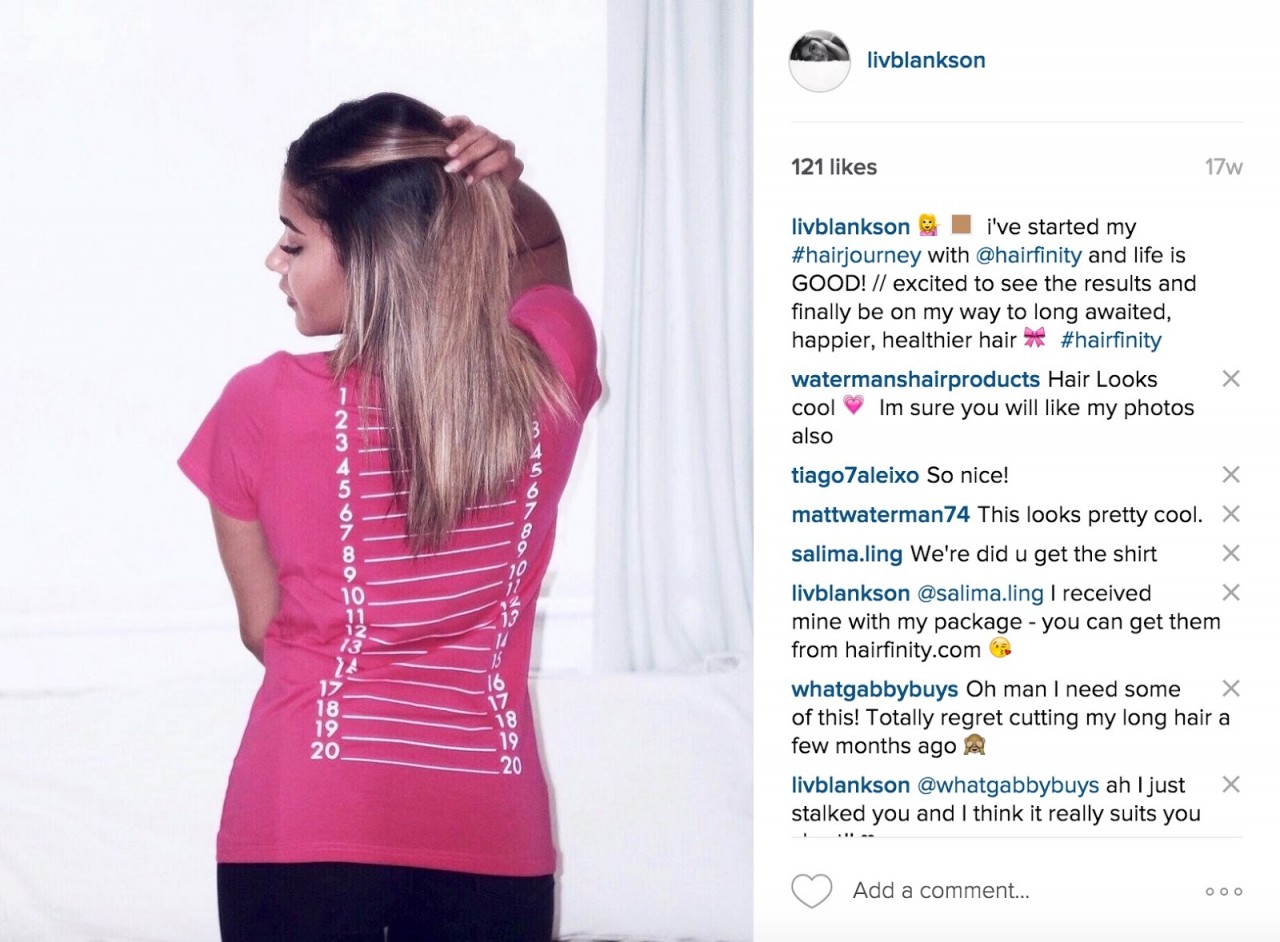The image size is (1280, 942).
Task: Click the post photo of the pink shirt
Action: click(377, 471)
